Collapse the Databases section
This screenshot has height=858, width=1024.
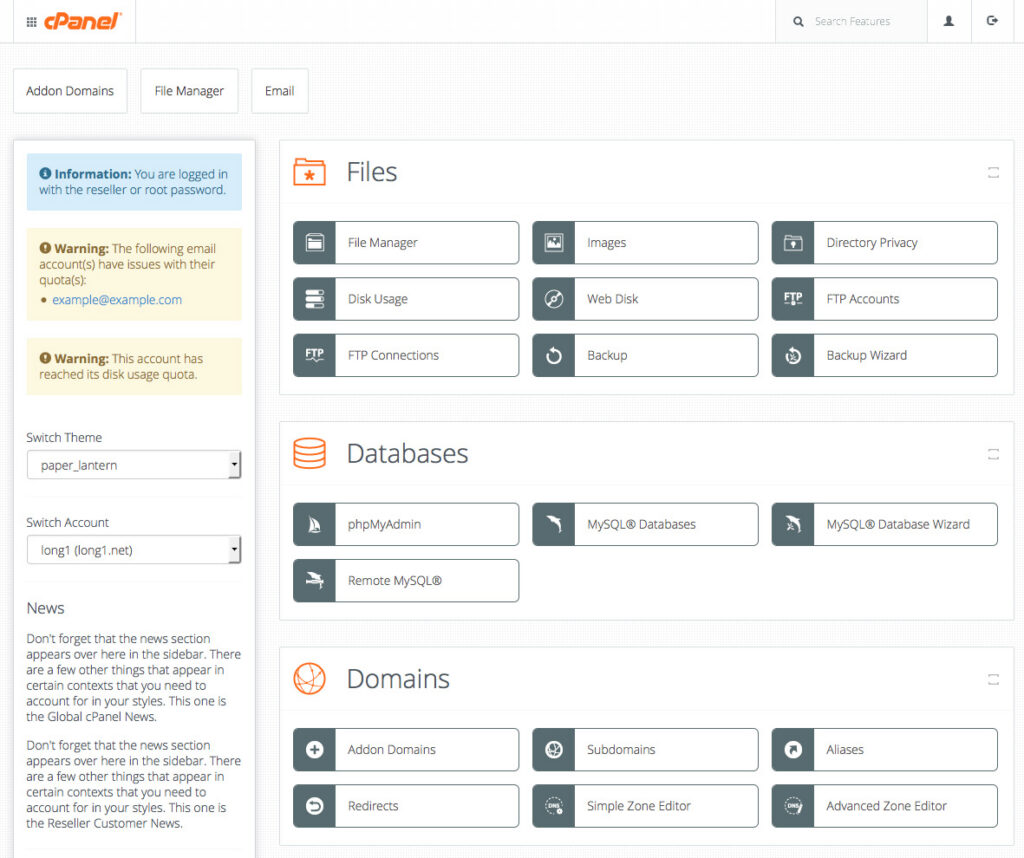(x=993, y=453)
